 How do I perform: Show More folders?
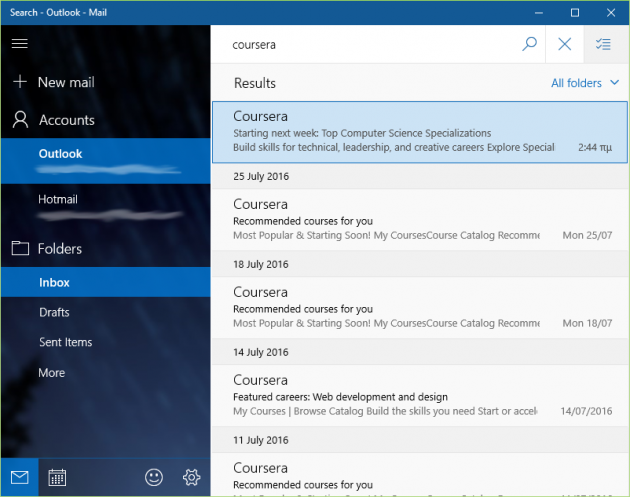[x=105, y=372]
